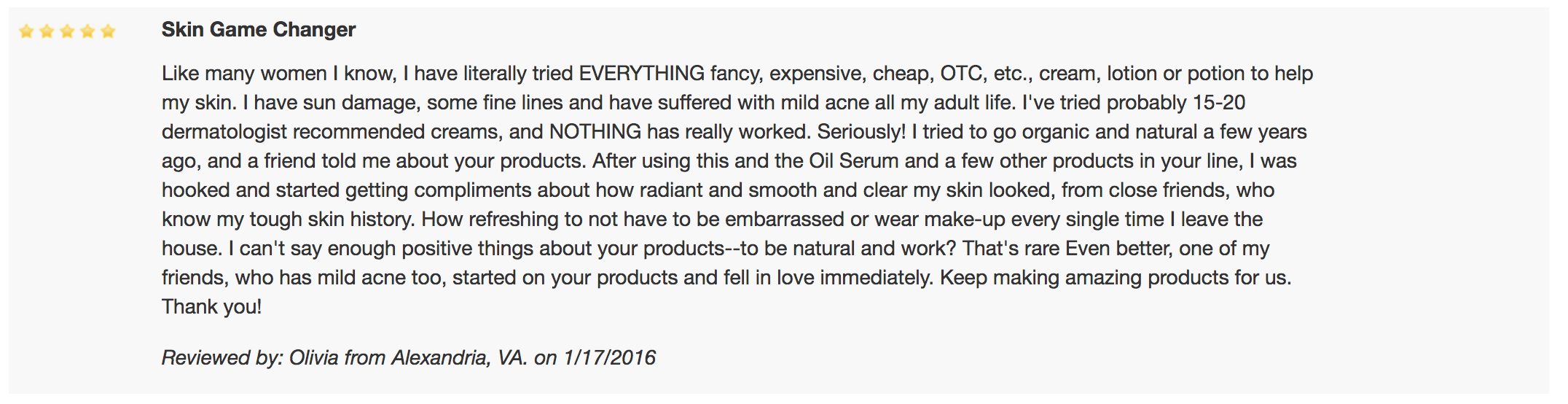Click the reviewer name "Olivia"
This screenshot has height=404, width=1568.
point(313,358)
